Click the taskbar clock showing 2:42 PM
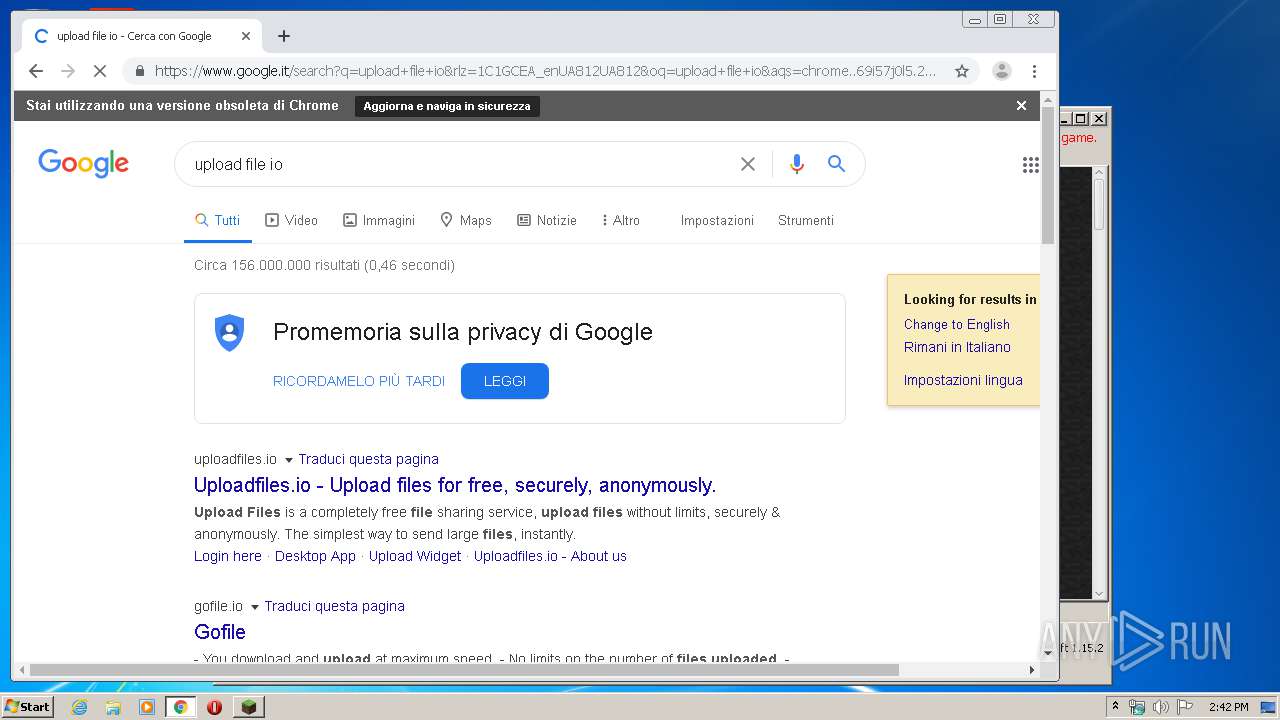Screen dimensions: 1280x720 coord(1228,707)
